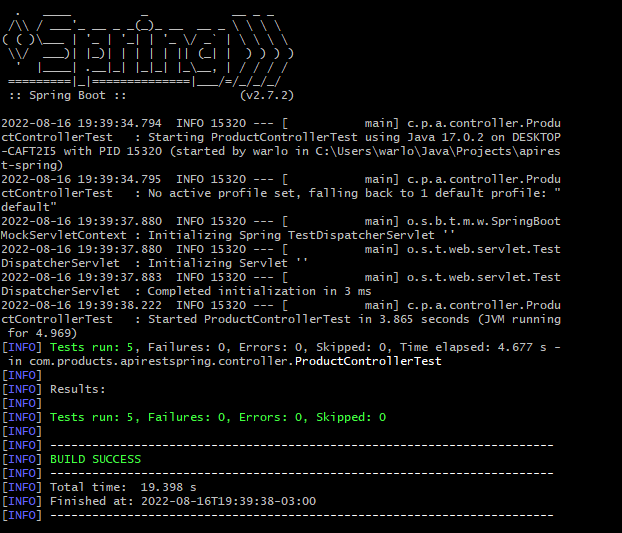Viewport: 622px width, 533px height.
Task: Click the [INFO] tag beside 'Results:'
Action: click(22, 389)
